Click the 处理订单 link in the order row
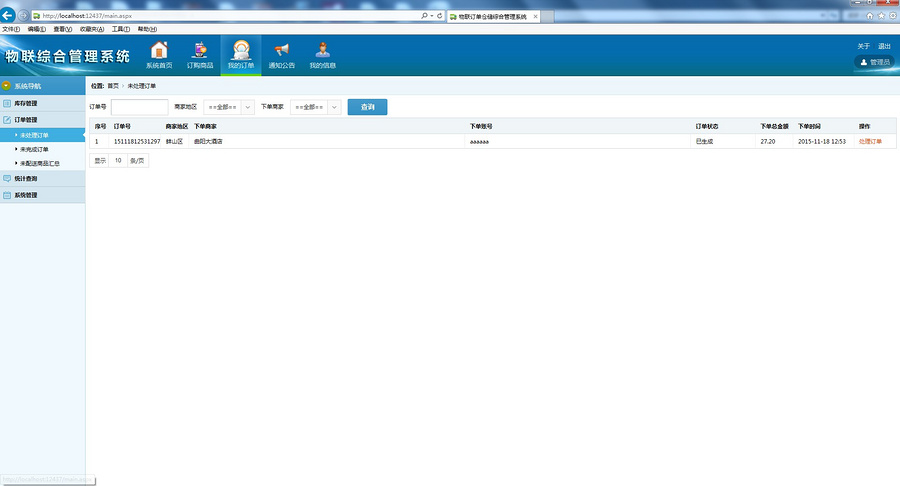900x486 pixels. coord(870,141)
